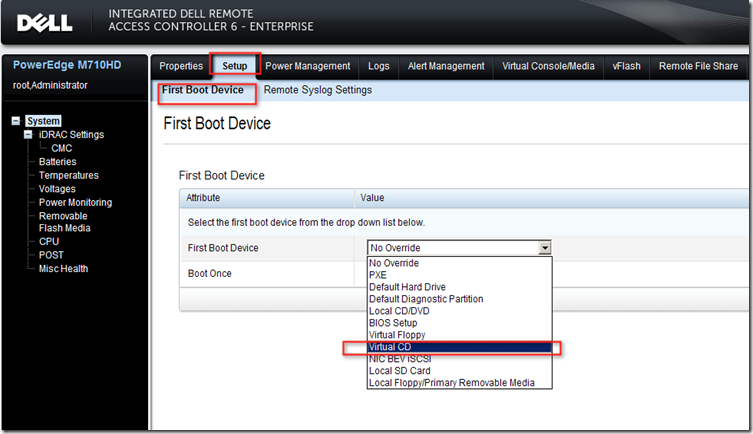Select CMC in the tree
The image size is (753, 434).
[x=62, y=148]
